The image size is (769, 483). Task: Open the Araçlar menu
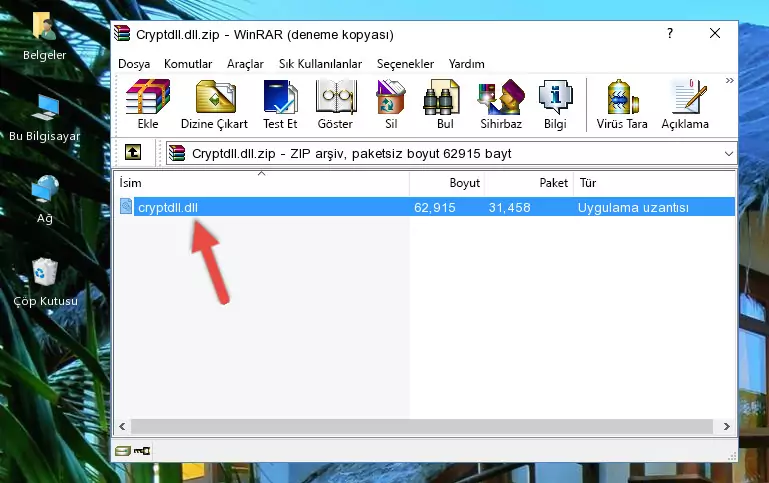[x=245, y=64]
